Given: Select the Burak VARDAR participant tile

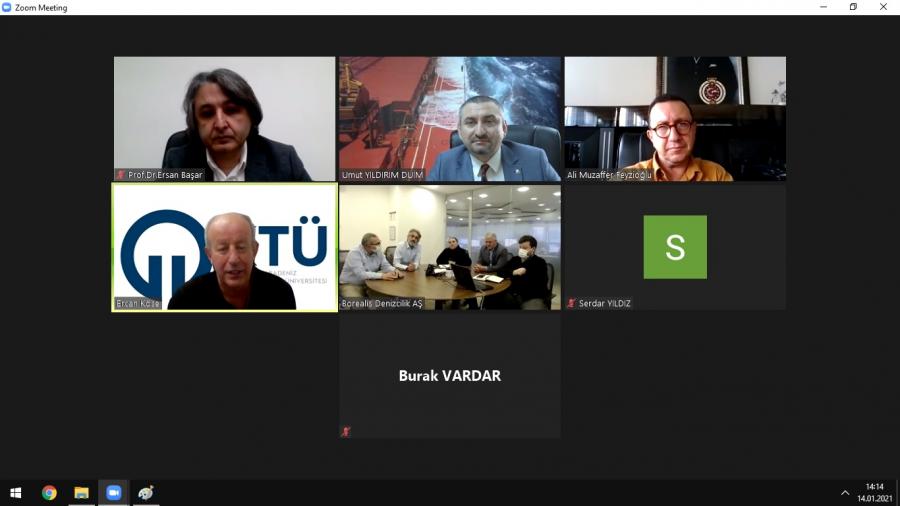Looking at the screenshot, I should (x=450, y=376).
